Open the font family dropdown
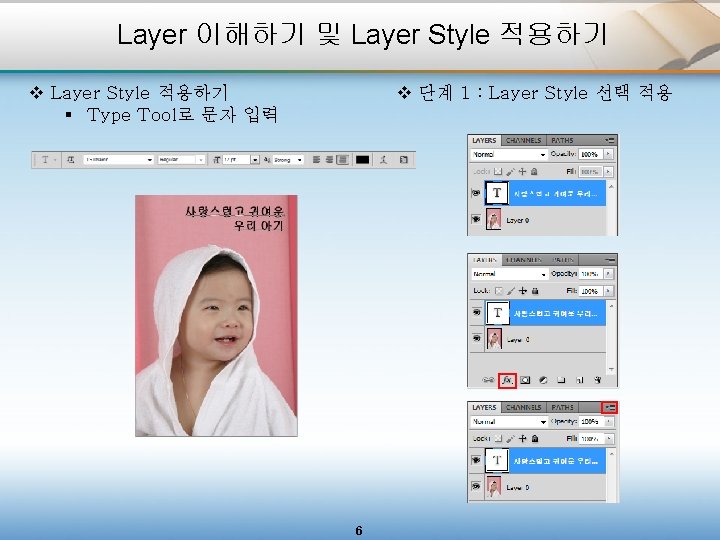The height and width of the screenshot is (540, 720). [x=118, y=160]
